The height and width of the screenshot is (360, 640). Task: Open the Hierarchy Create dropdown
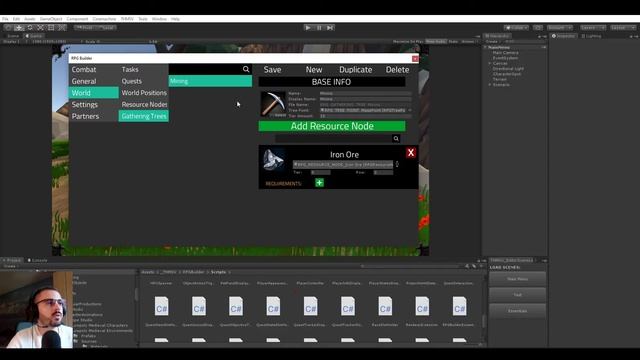point(493,42)
